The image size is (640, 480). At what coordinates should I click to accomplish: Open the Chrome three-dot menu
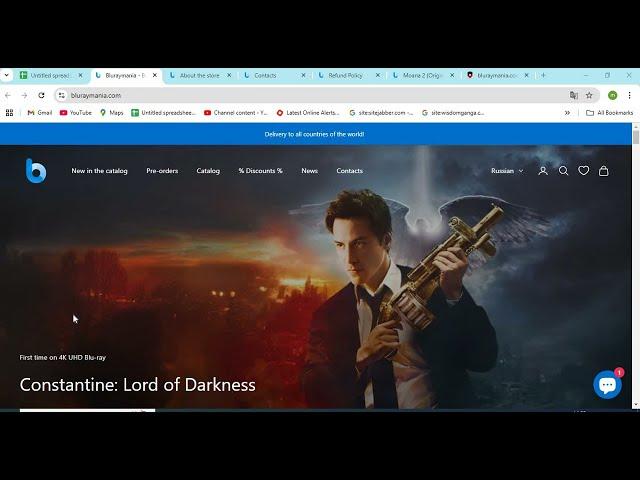point(629,95)
